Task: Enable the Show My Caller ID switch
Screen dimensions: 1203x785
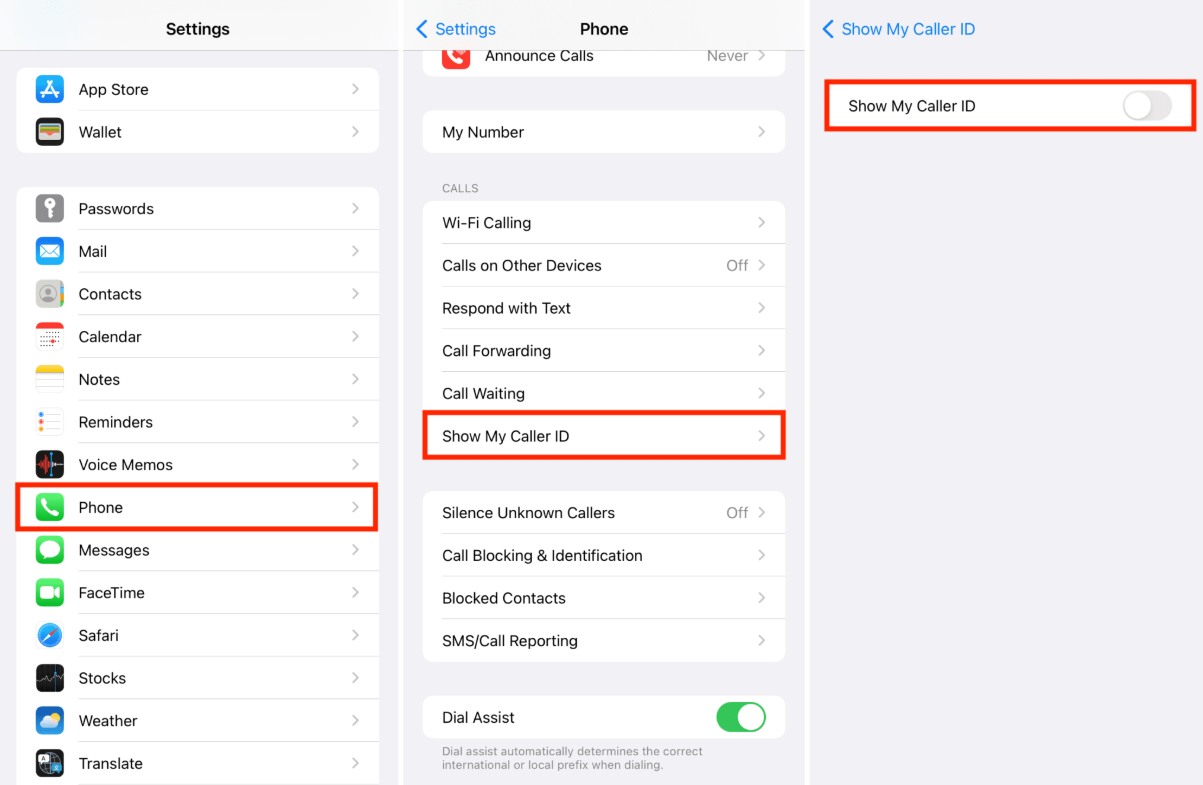Action: point(1146,106)
